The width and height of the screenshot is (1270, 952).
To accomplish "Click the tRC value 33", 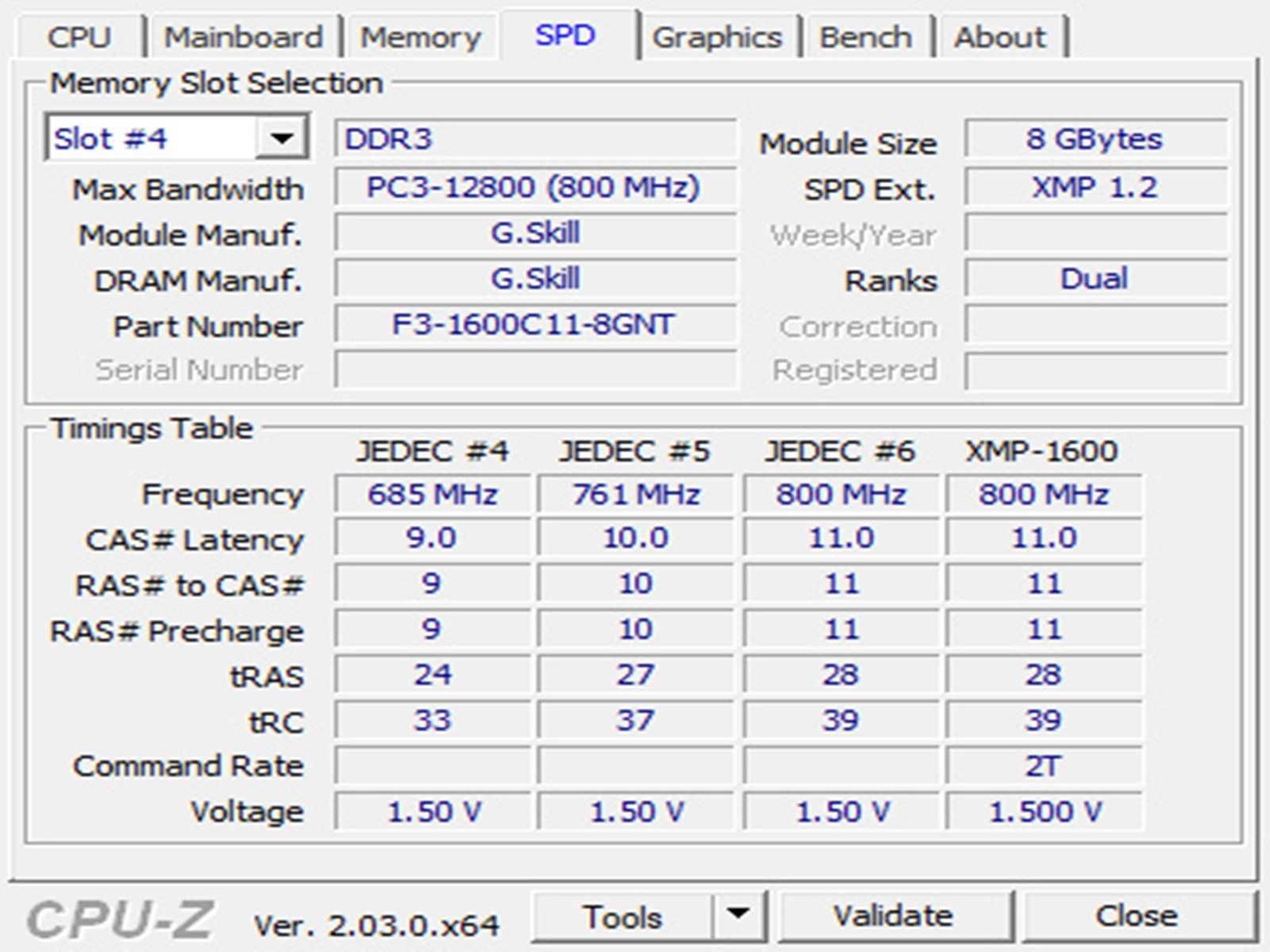I will coord(433,720).
